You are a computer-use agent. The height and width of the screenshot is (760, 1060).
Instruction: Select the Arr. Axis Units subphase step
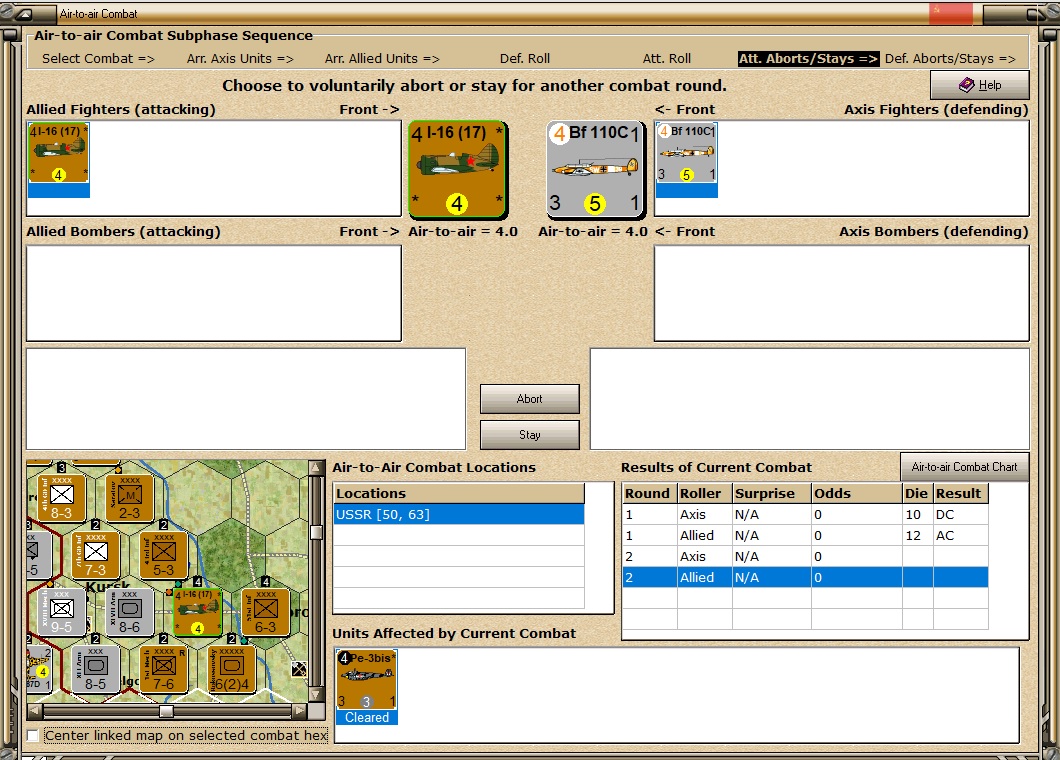coord(240,59)
